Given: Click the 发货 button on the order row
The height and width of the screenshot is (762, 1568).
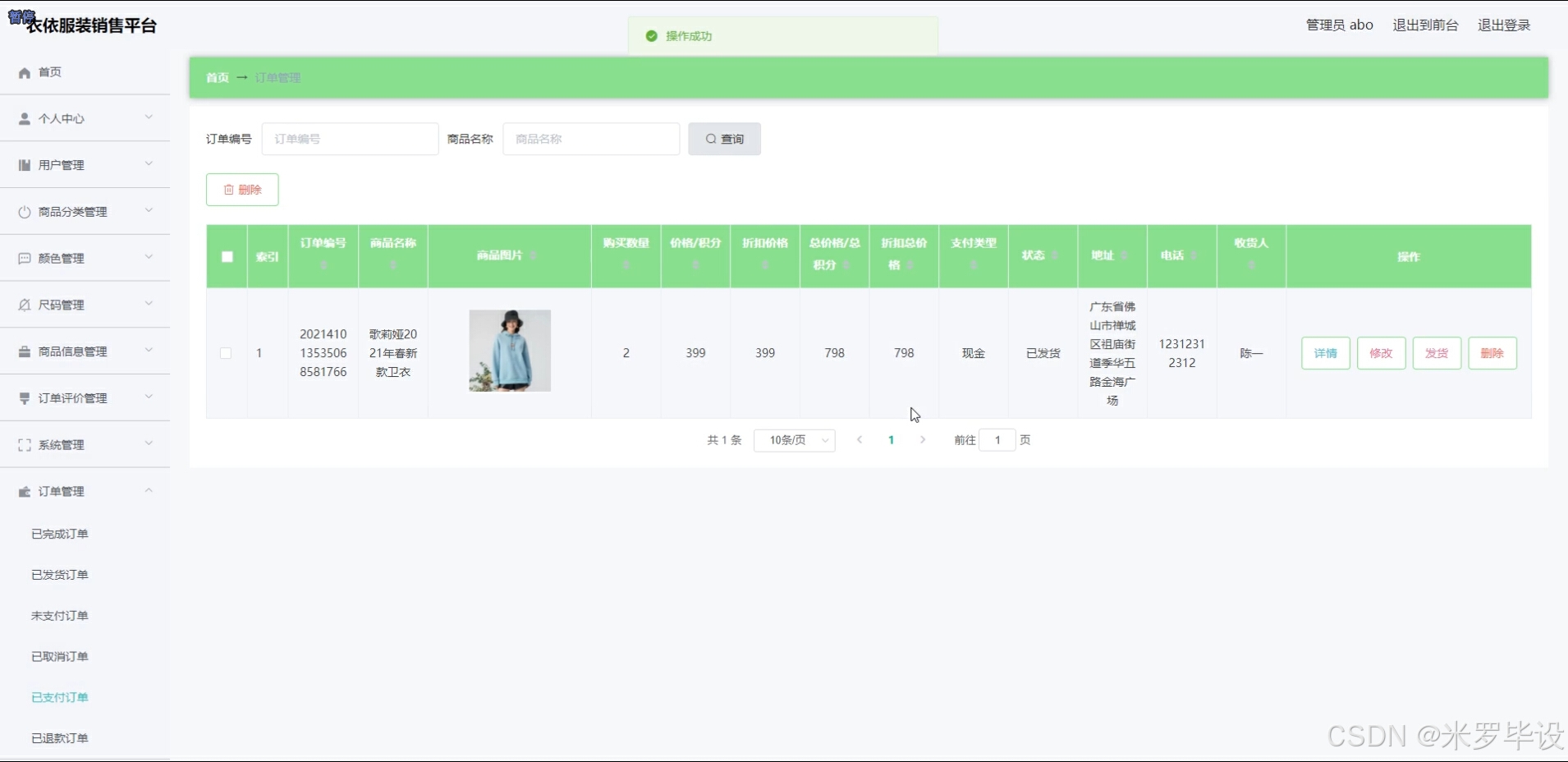Looking at the screenshot, I should point(1436,353).
